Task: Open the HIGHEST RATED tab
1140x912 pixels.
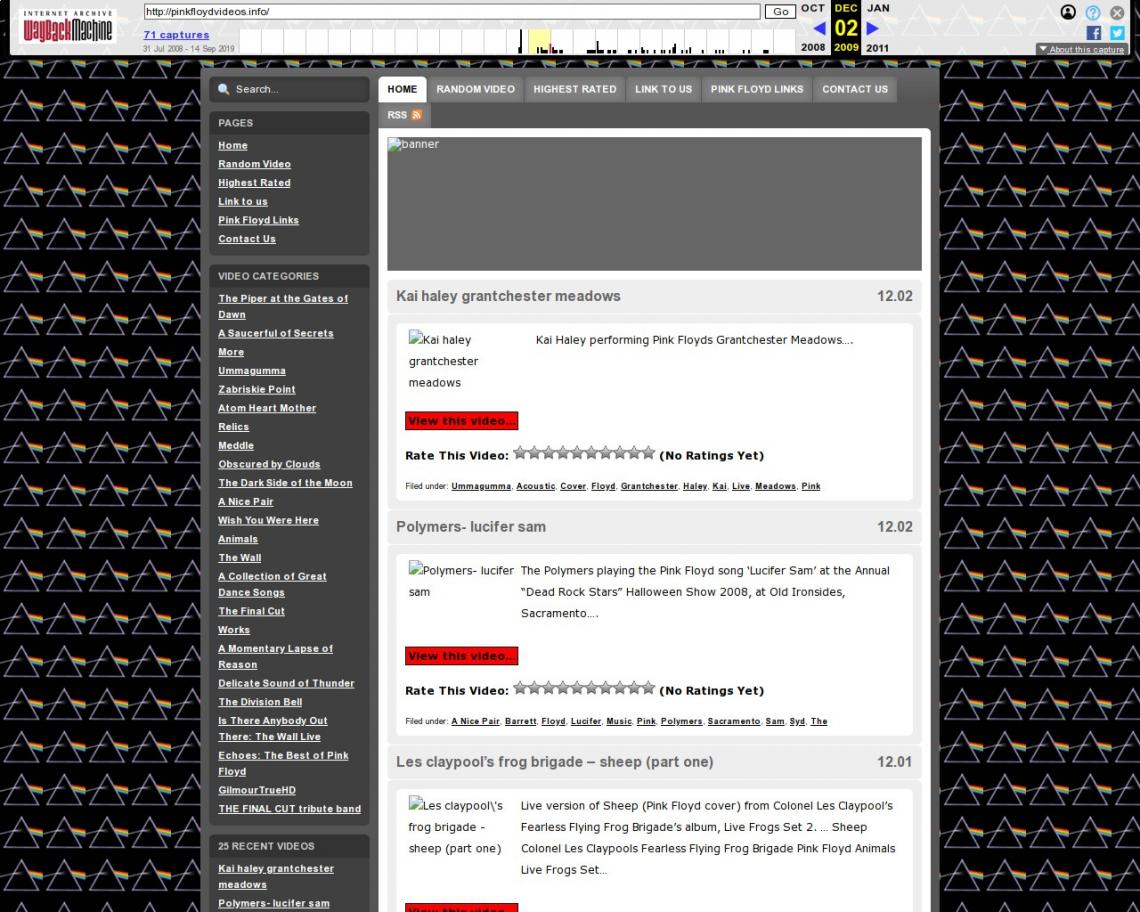Action: [574, 89]
